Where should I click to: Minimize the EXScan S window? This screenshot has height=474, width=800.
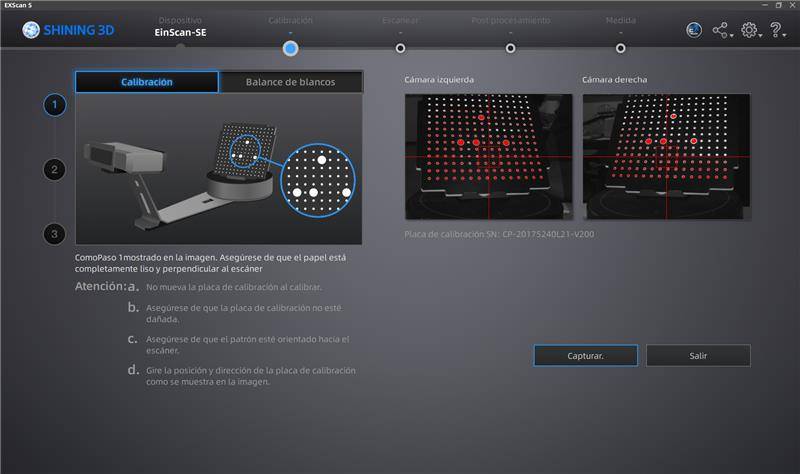coord(765,5)
